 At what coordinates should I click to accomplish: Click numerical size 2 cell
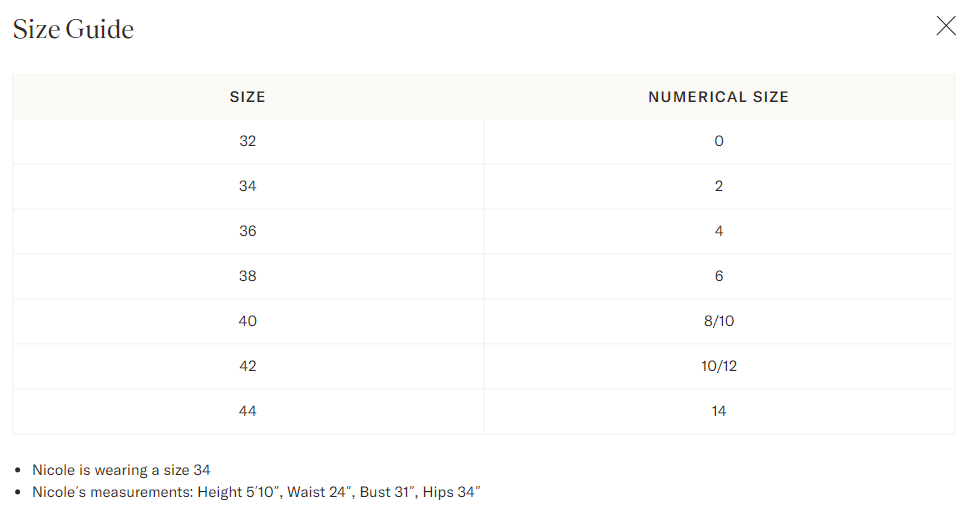pos(719,187)
